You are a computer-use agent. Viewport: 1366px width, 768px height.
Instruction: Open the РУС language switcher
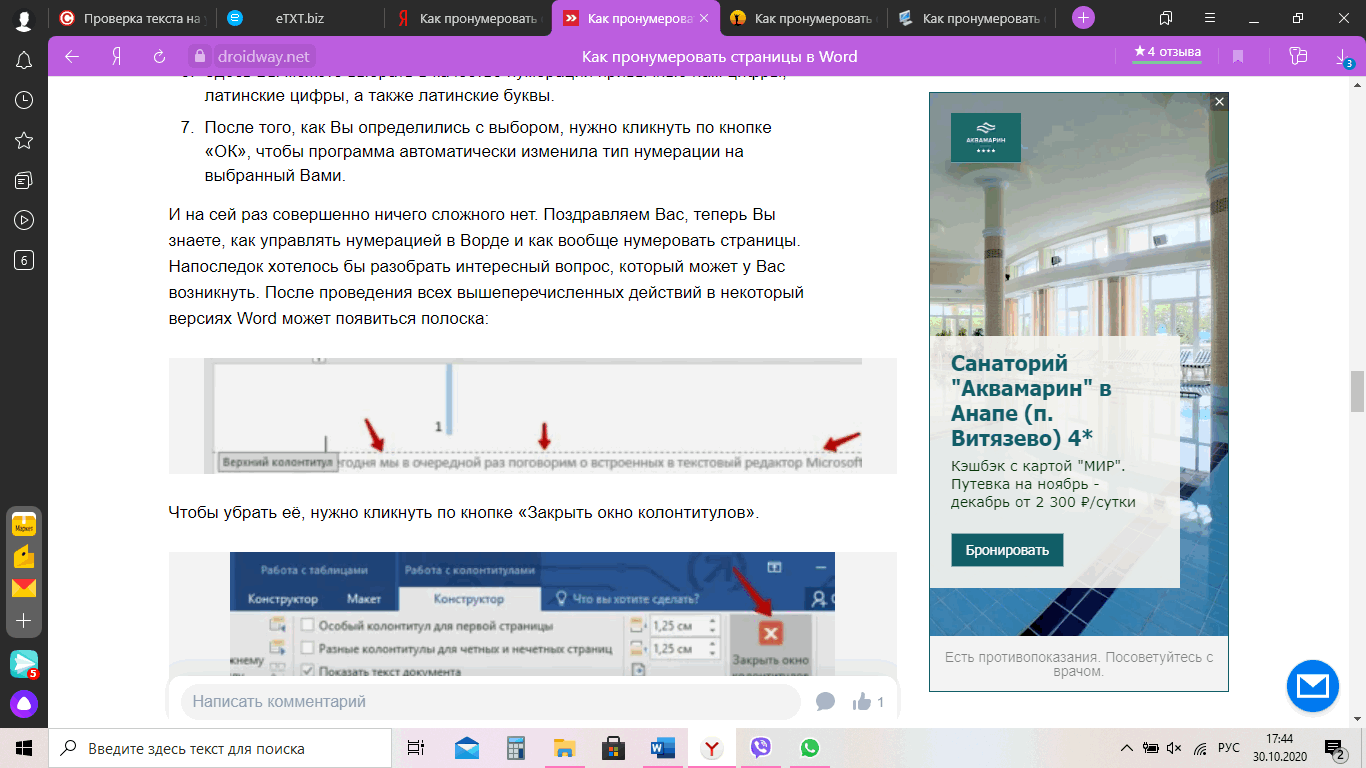(1229, 748)
